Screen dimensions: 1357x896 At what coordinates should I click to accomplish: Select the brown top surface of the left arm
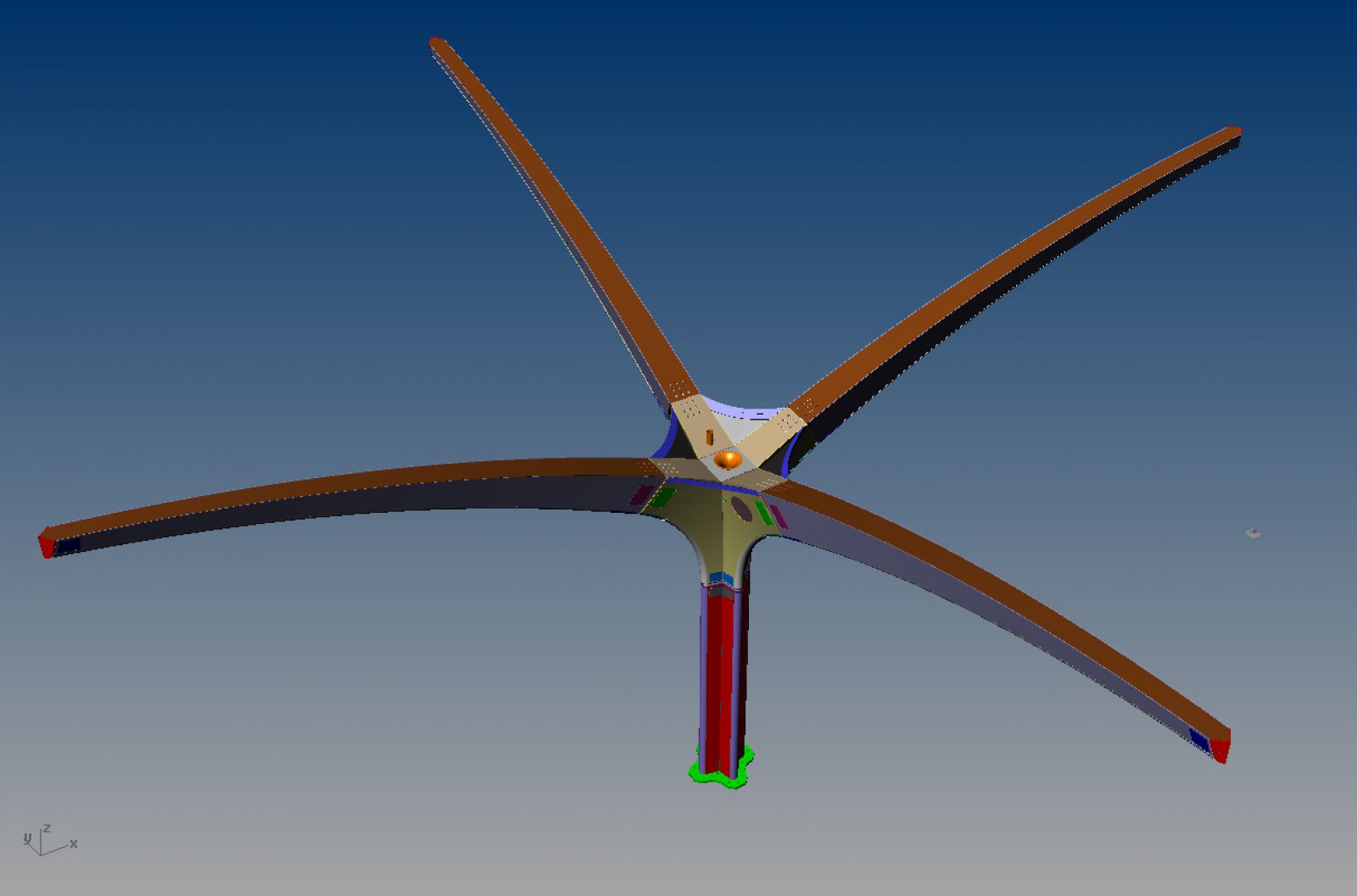pos(339,485)
